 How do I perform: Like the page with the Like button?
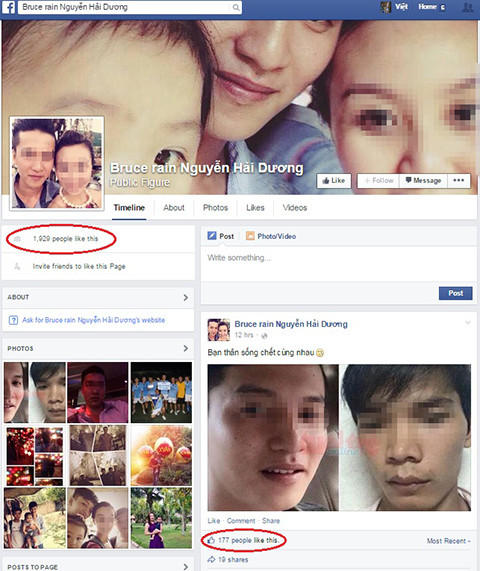[334, 181]
